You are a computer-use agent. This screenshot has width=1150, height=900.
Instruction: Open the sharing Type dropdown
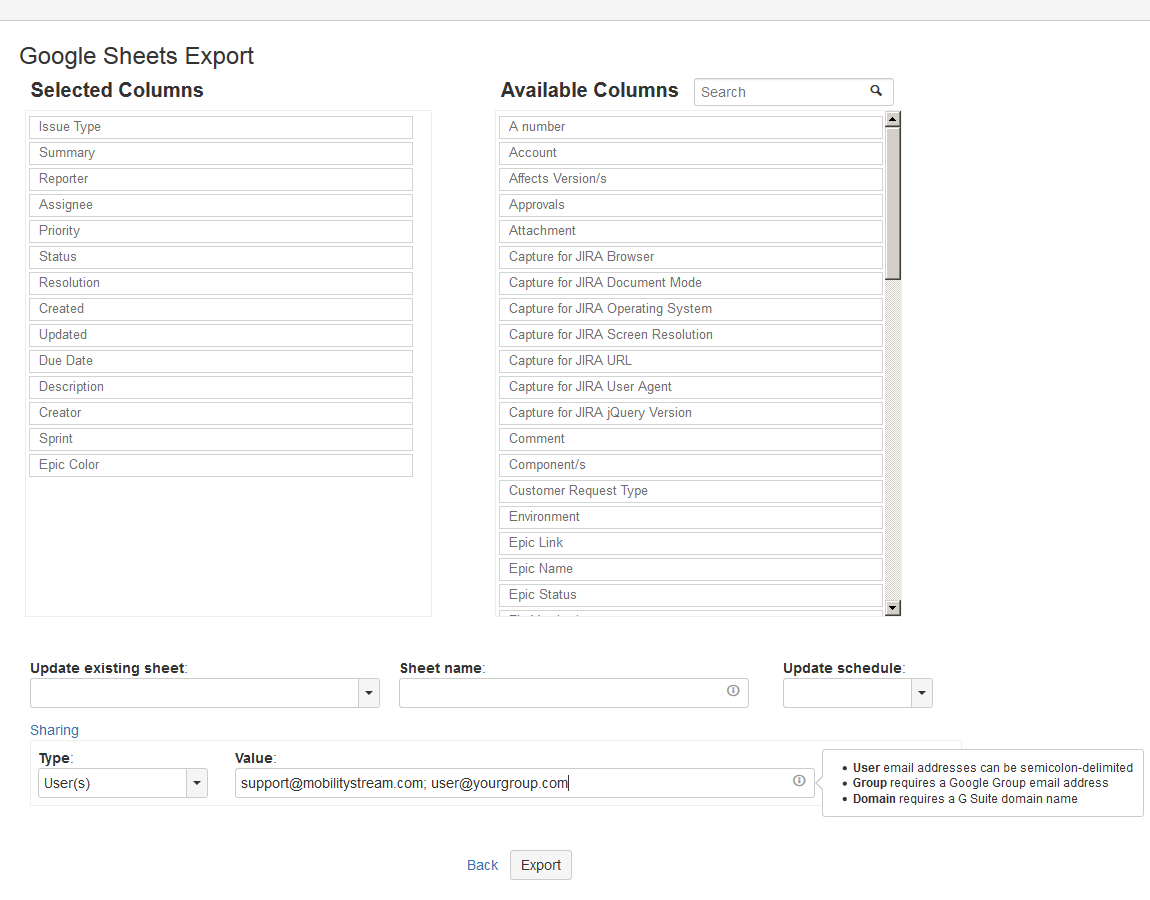[197, 783]
